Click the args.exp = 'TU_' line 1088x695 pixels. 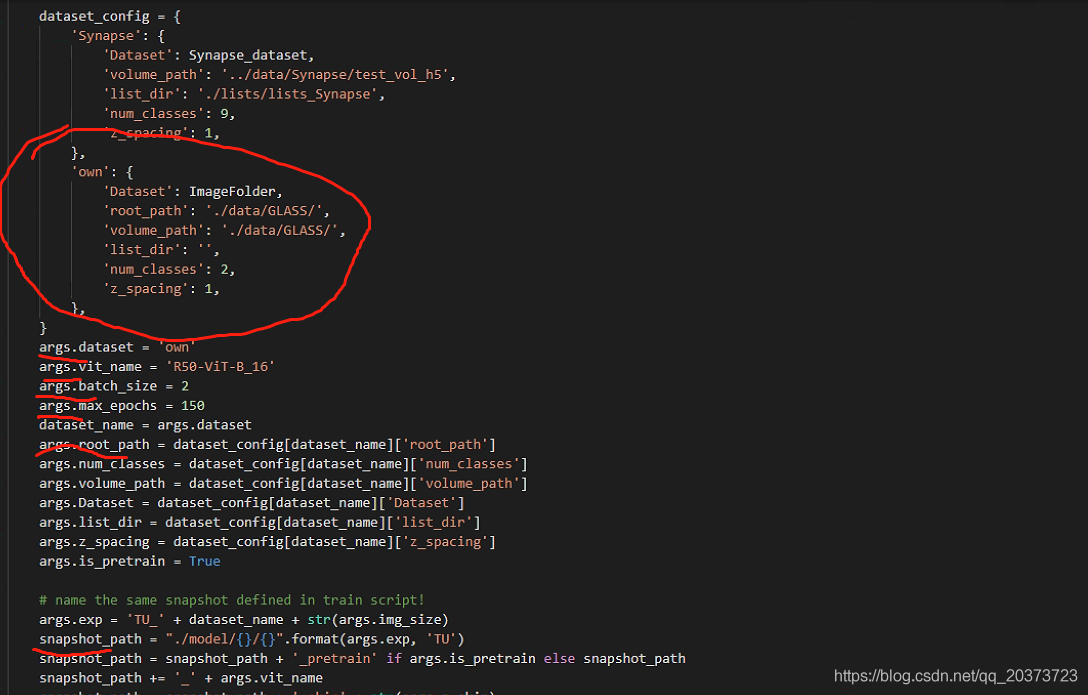pyautogui.click(x=243, y=620)
